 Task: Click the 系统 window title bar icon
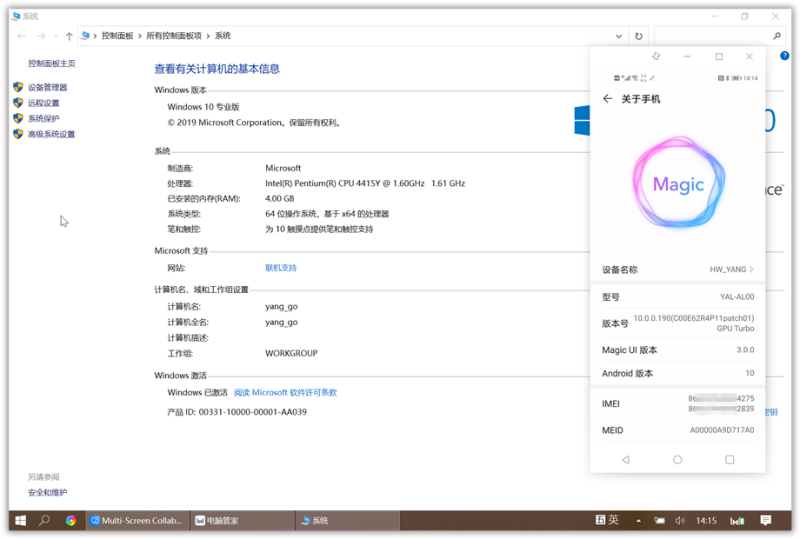pos(16,16)
